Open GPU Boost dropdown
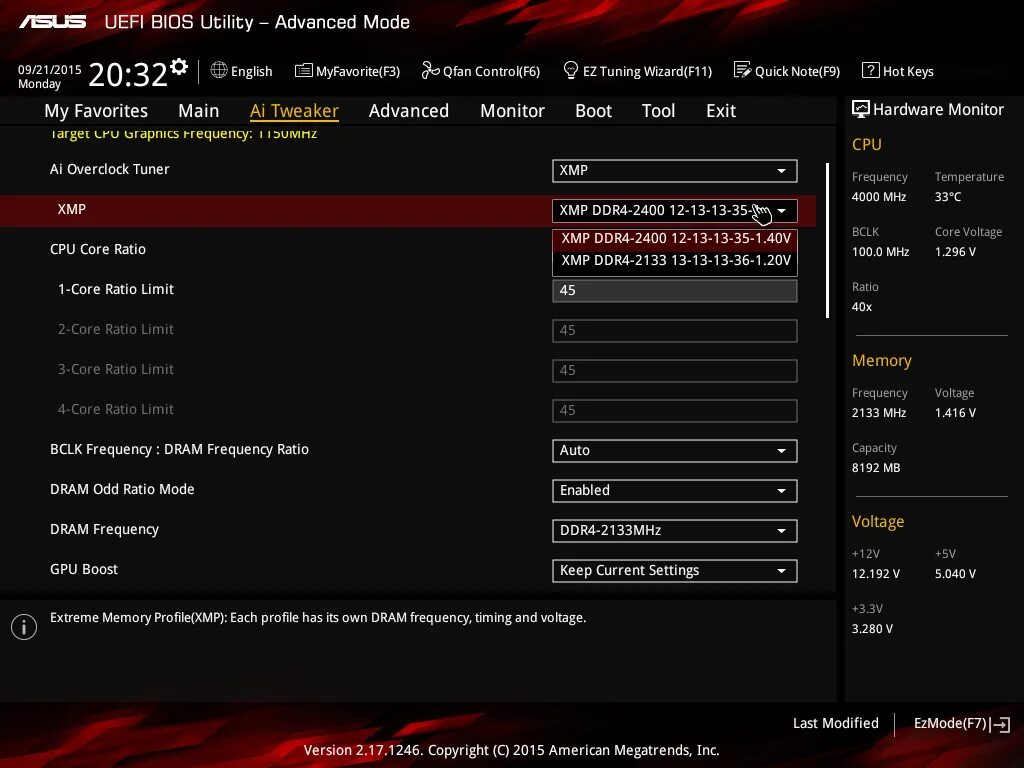1024x768 pixels. (675, 571)
